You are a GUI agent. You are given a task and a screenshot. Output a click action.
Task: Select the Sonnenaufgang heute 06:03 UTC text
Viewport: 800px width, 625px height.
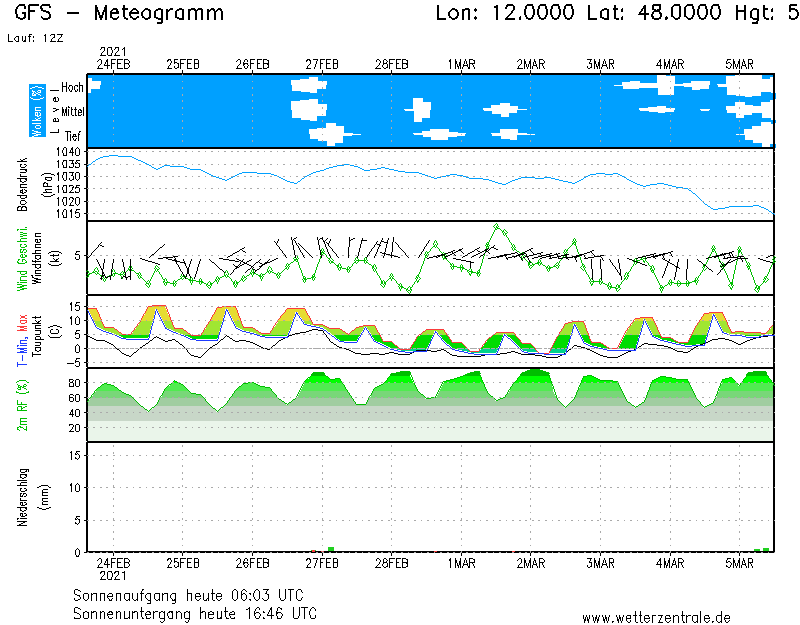coord(188,595)
